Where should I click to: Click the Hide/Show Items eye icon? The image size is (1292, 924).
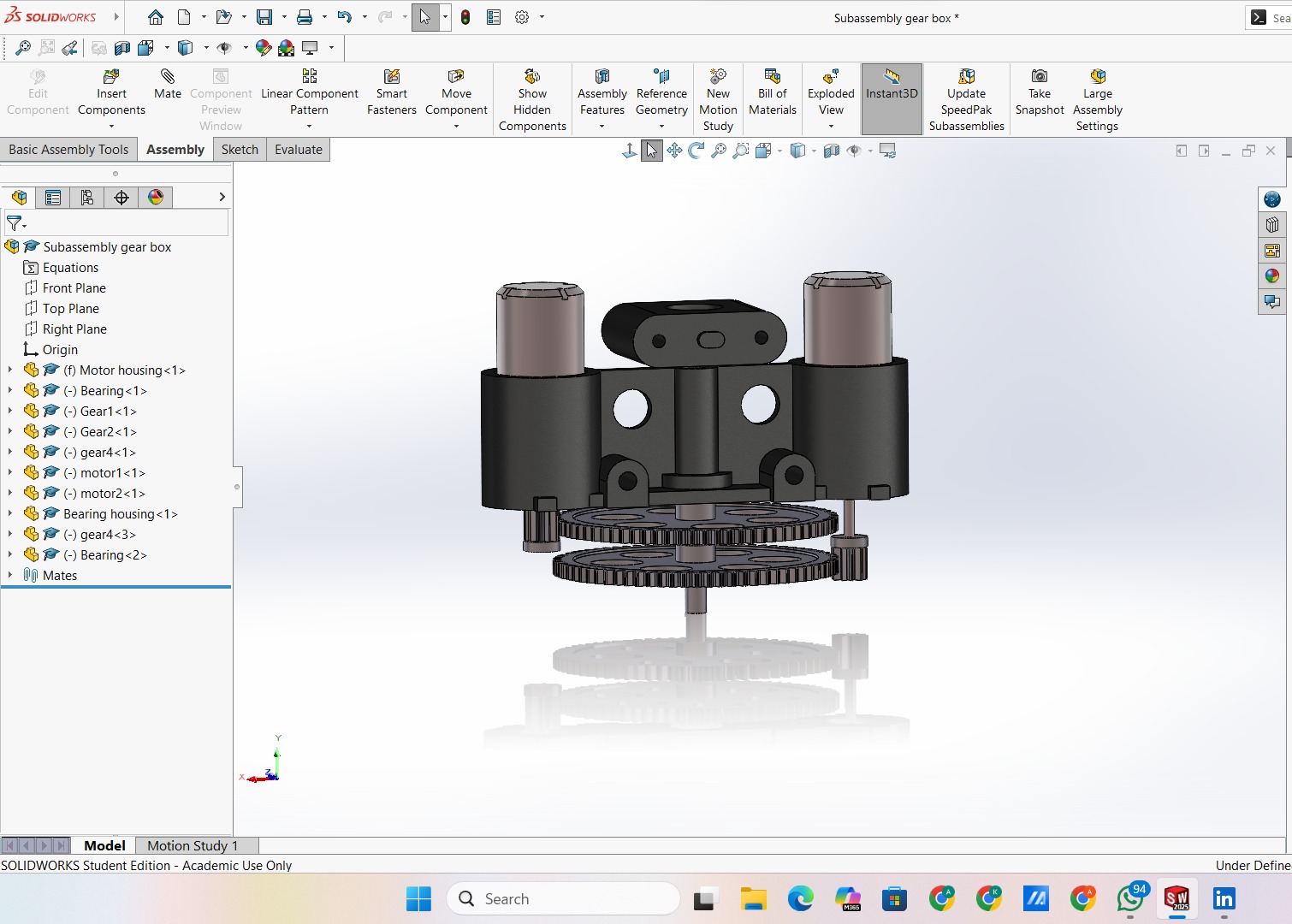point(854,151)
